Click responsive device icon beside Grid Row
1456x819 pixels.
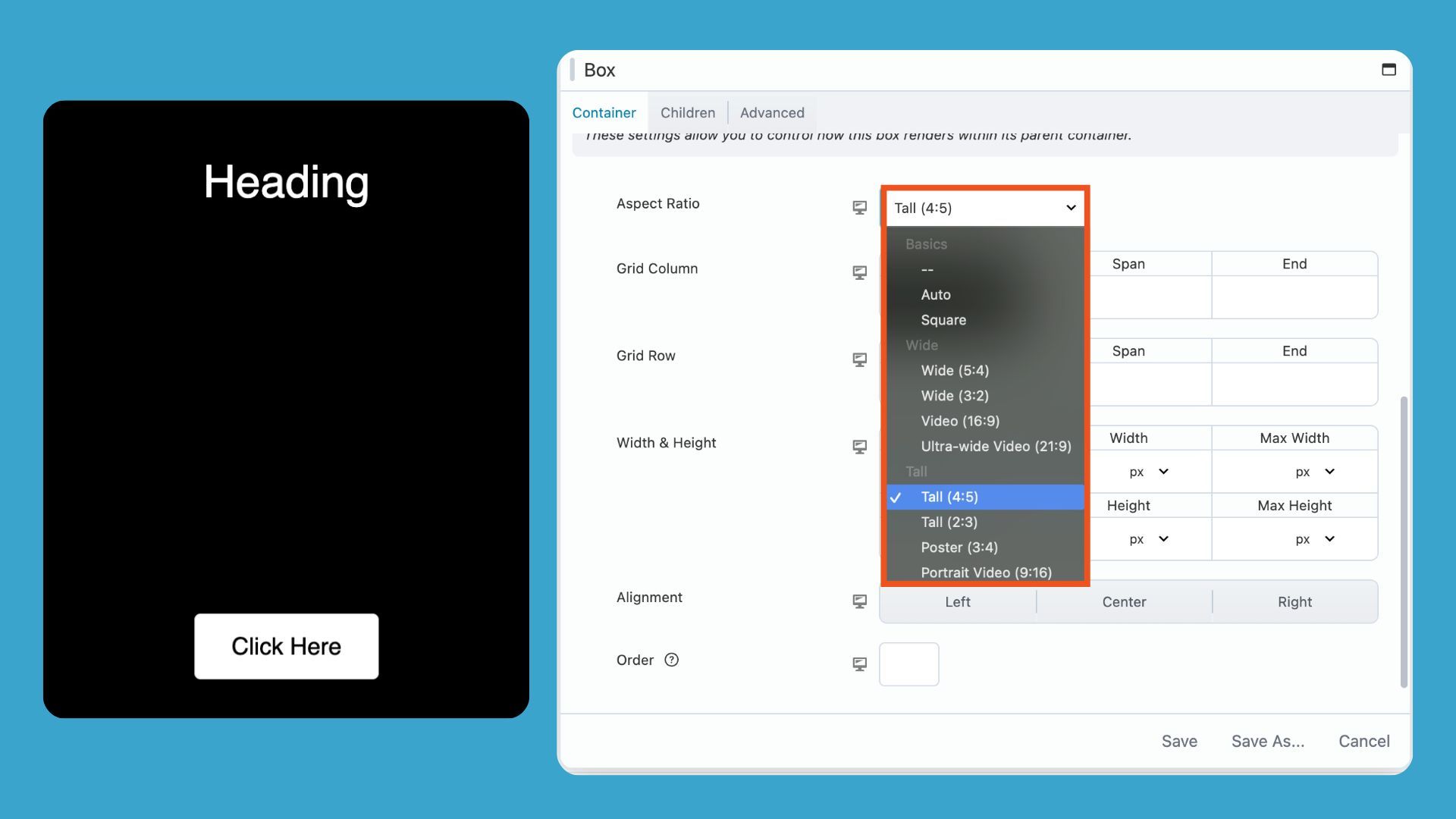tap(859, 360)
